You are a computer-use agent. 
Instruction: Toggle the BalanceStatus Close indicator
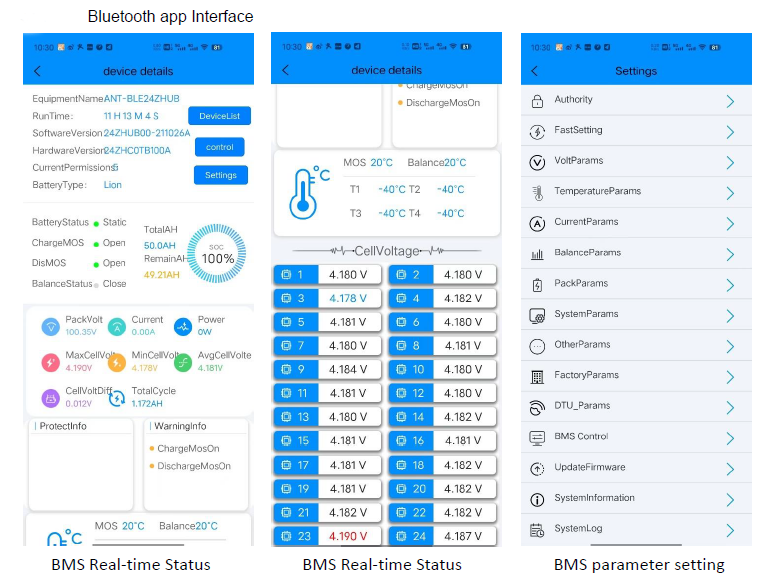96,285
